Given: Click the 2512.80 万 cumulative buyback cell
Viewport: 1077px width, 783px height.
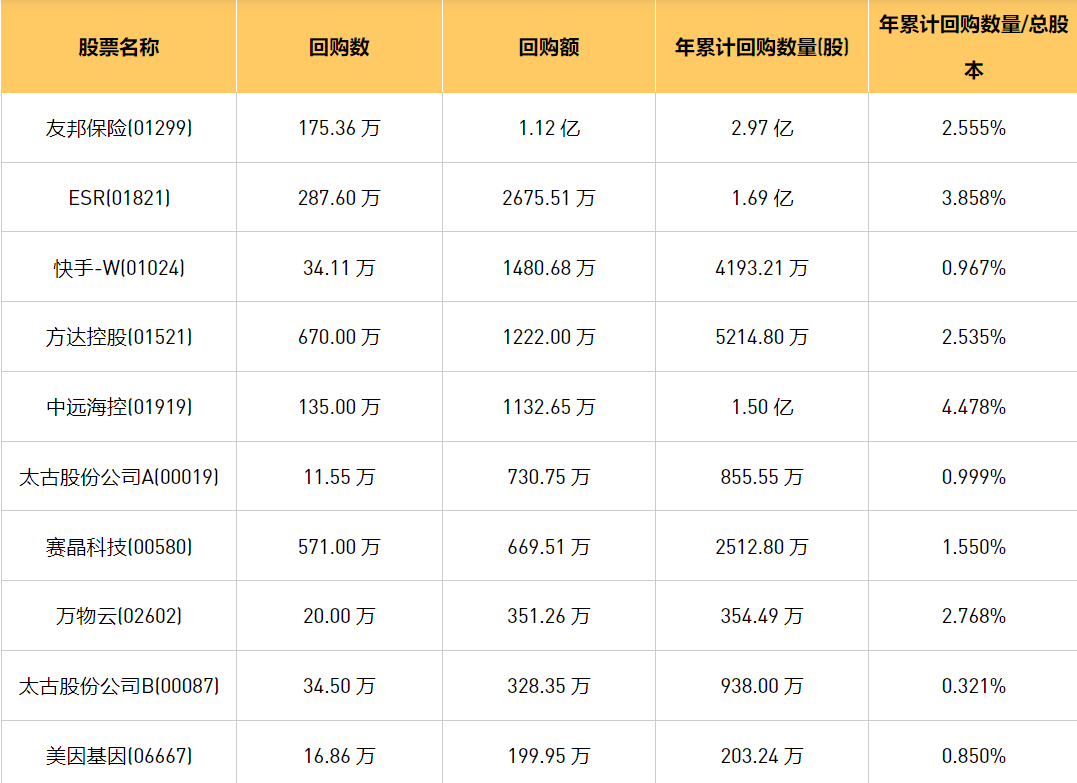Looking at the screenshot, I should [x=762, y=547].
